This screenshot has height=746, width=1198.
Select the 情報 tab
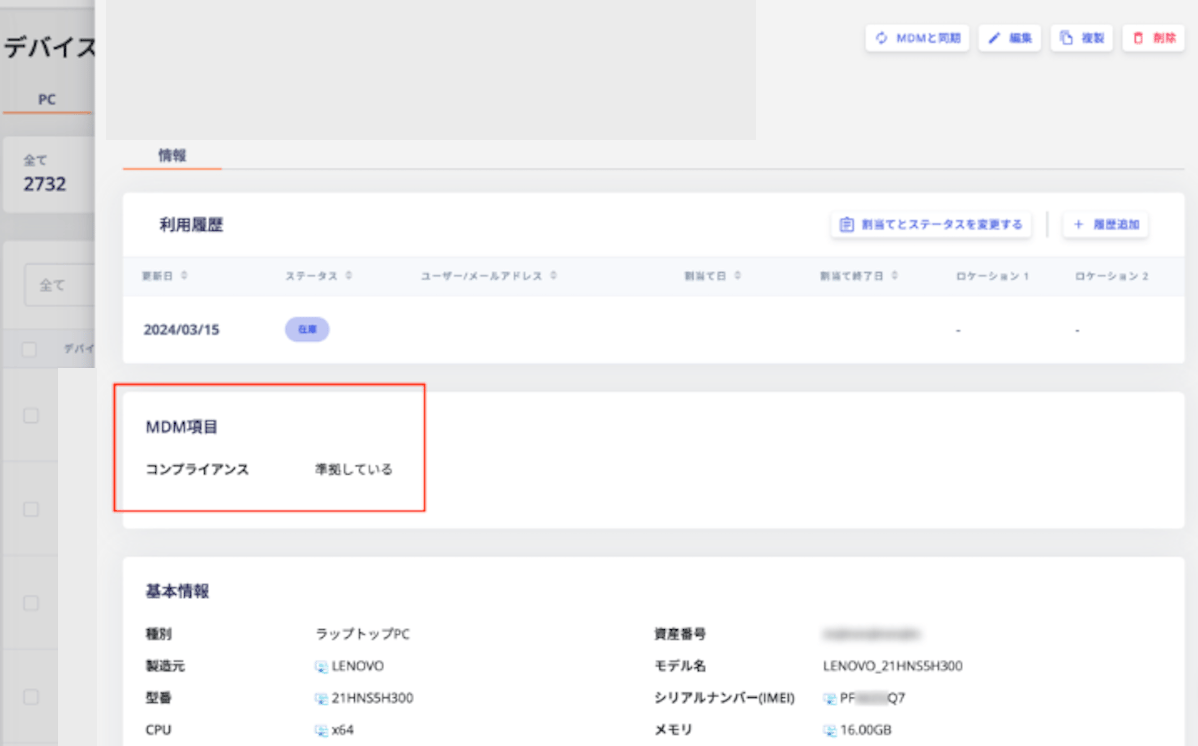[172, 155]
